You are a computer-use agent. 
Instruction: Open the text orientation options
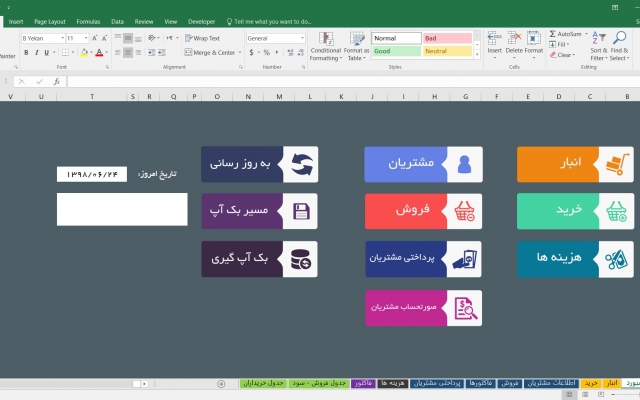(x=153, y=38)
